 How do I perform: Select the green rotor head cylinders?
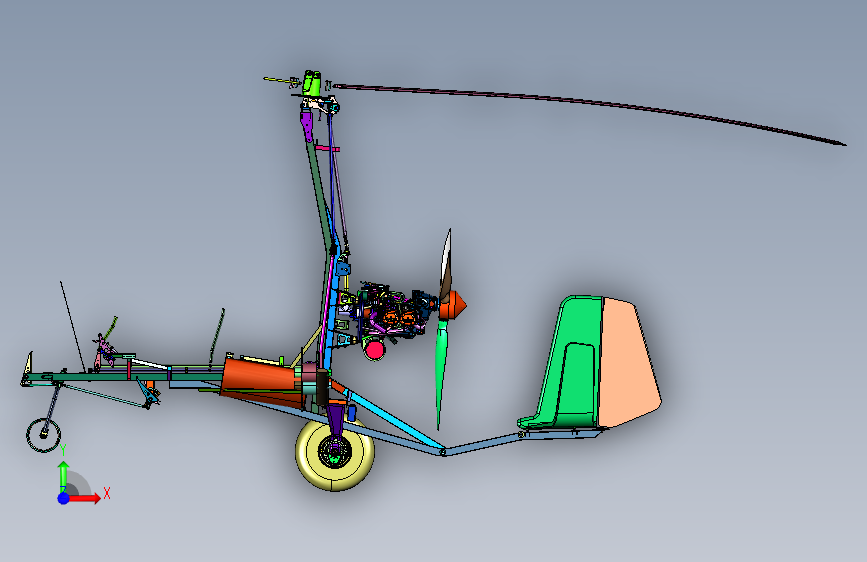click(312, 82)
